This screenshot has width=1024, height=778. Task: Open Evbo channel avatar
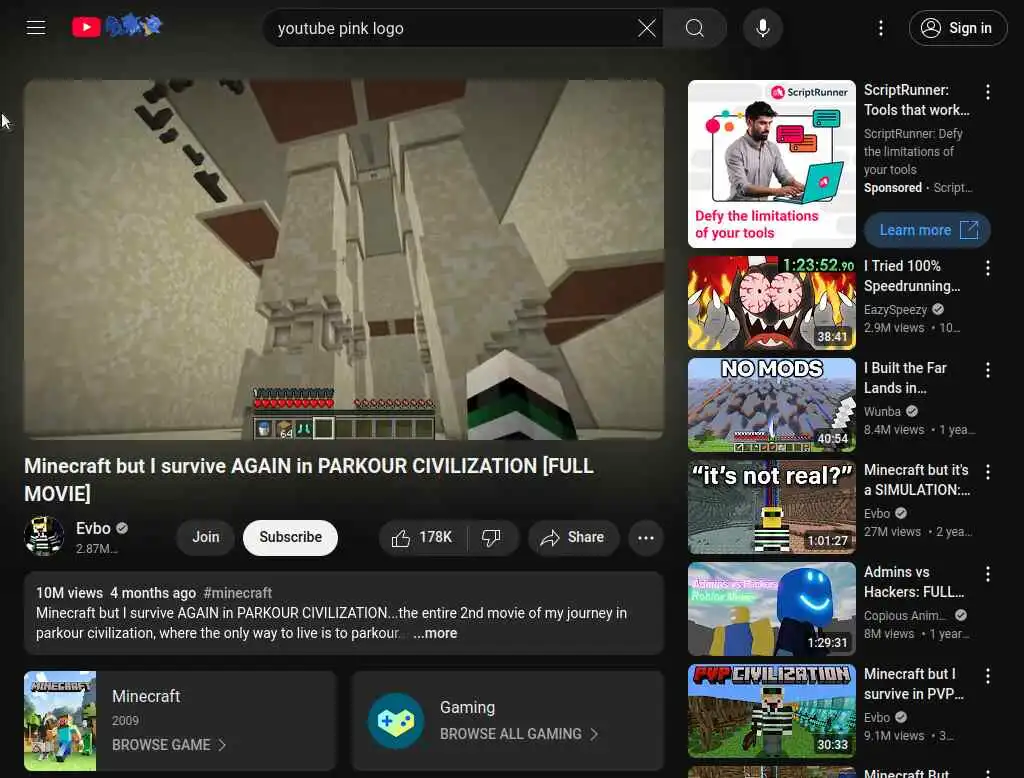[44, 536]
